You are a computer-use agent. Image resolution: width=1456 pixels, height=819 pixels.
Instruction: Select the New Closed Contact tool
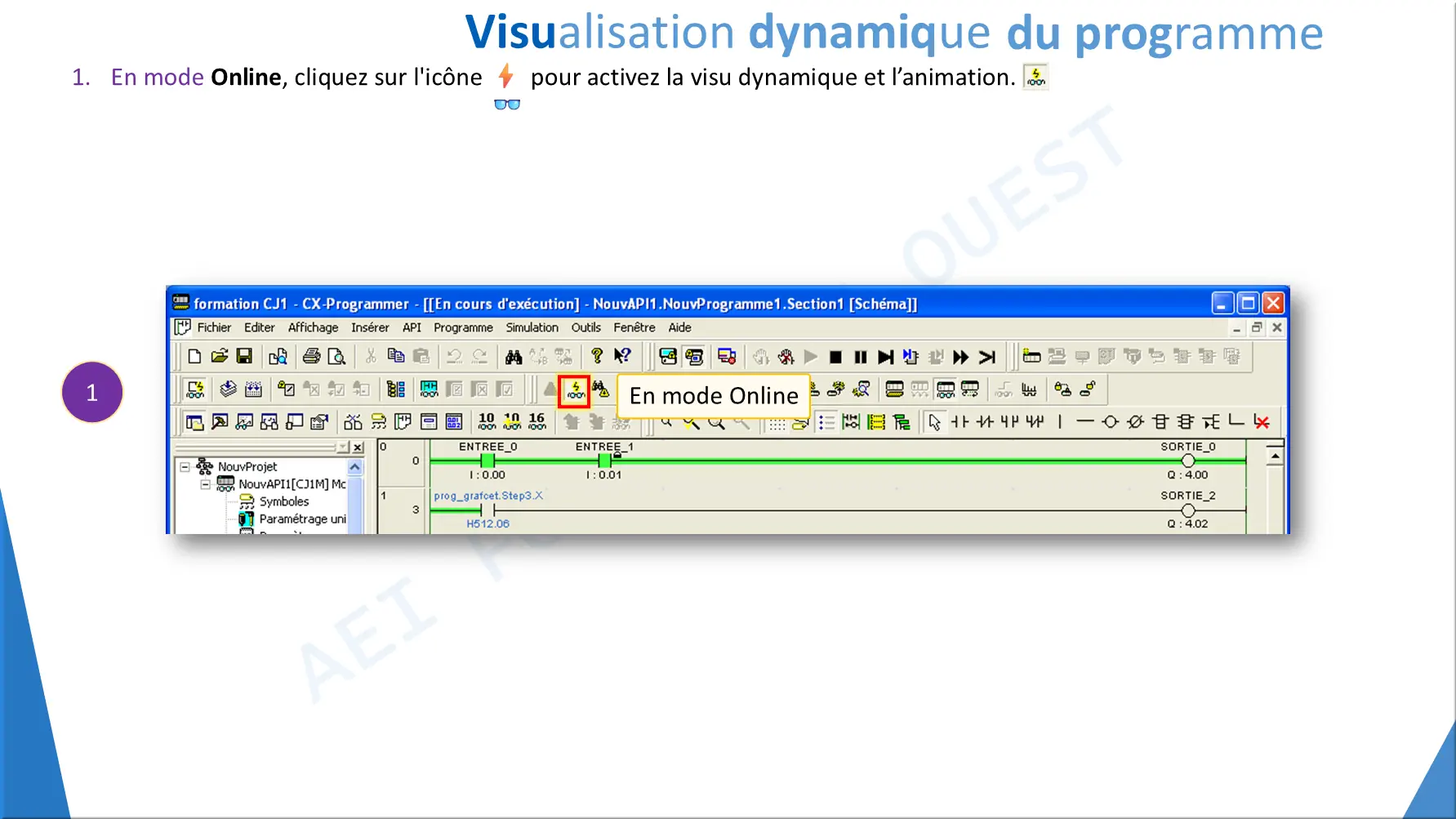click(x=985, y=422)
